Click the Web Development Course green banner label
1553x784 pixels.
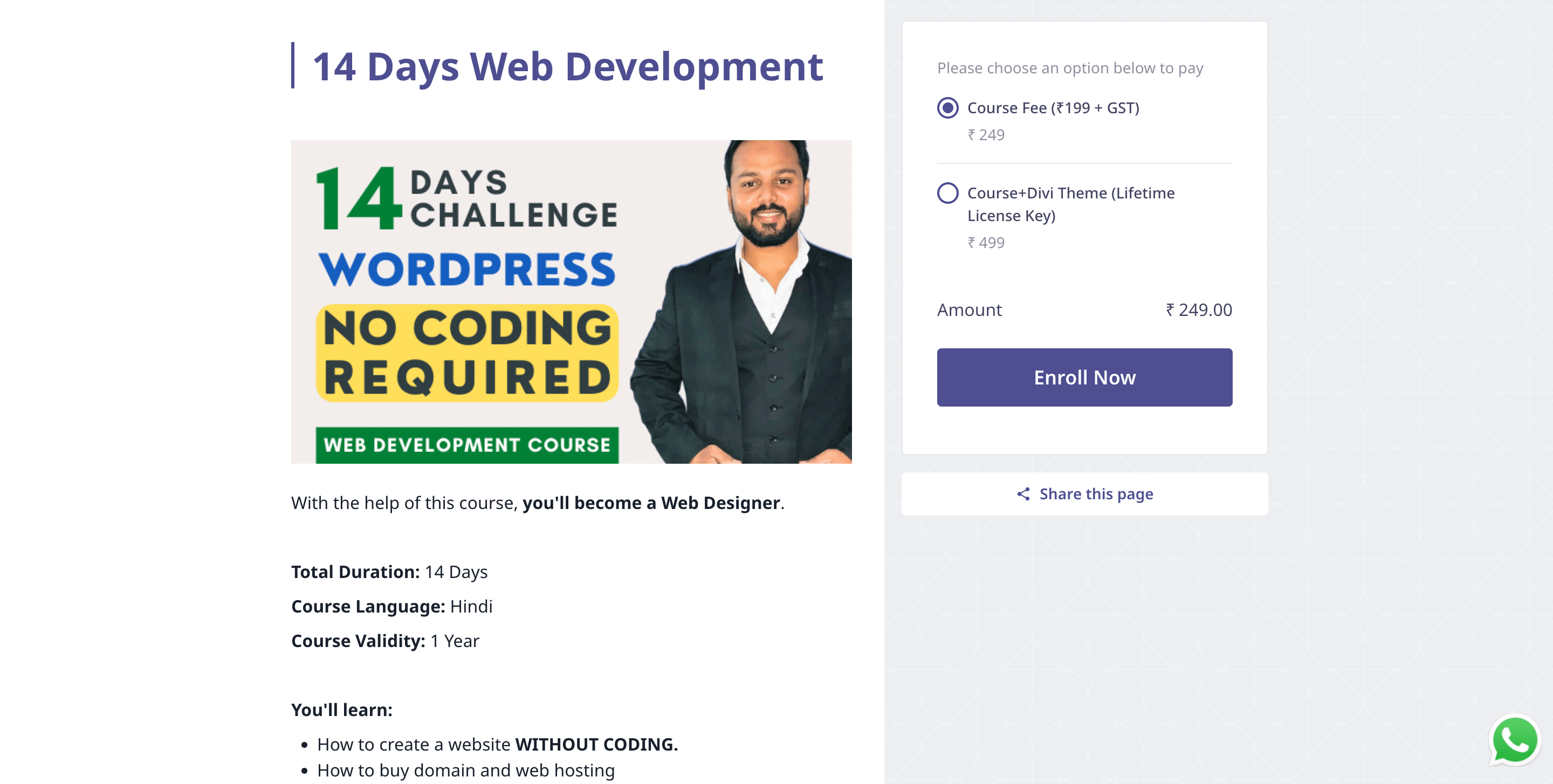467,445
